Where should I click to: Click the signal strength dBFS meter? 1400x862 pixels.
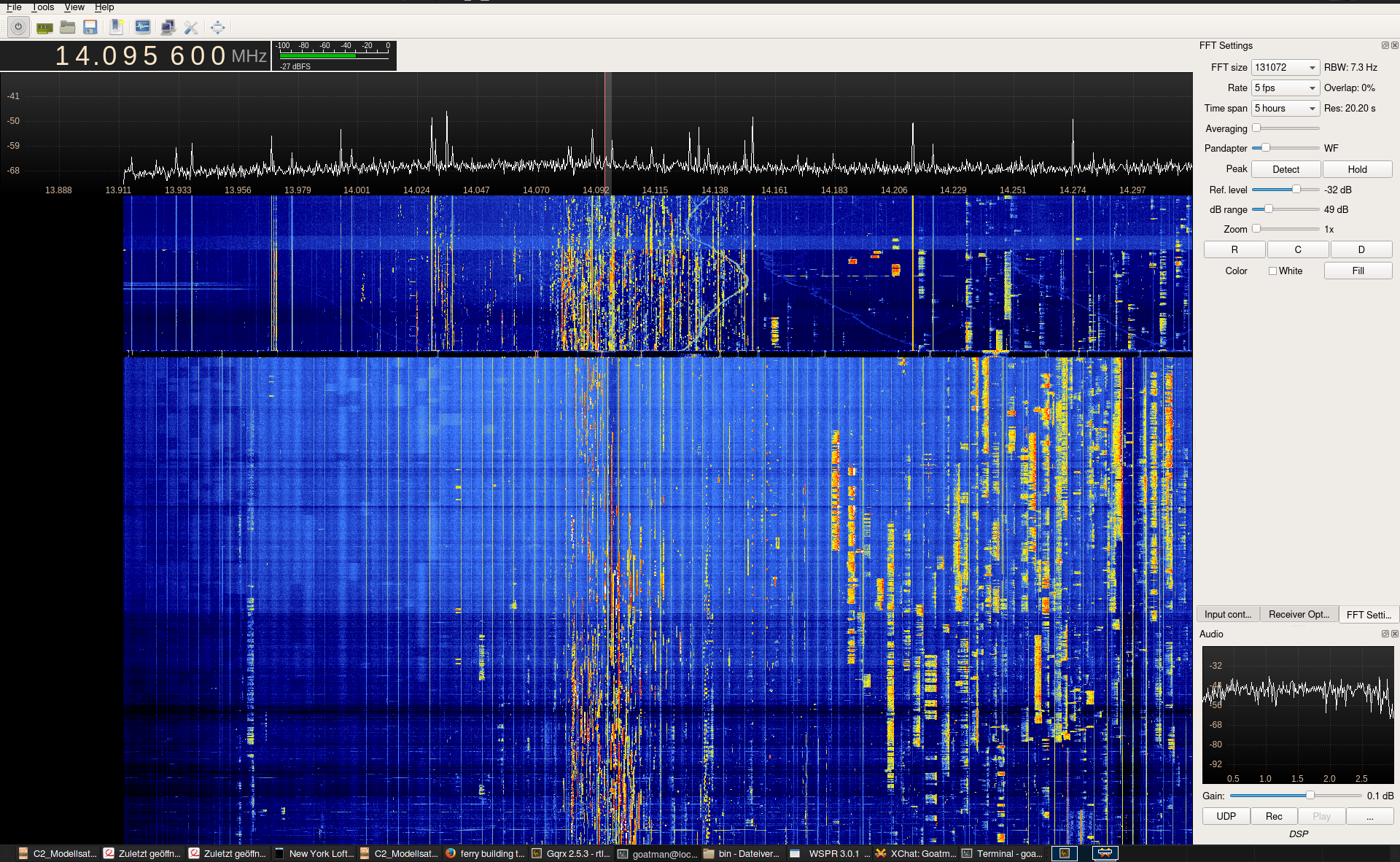pos(334,55)
